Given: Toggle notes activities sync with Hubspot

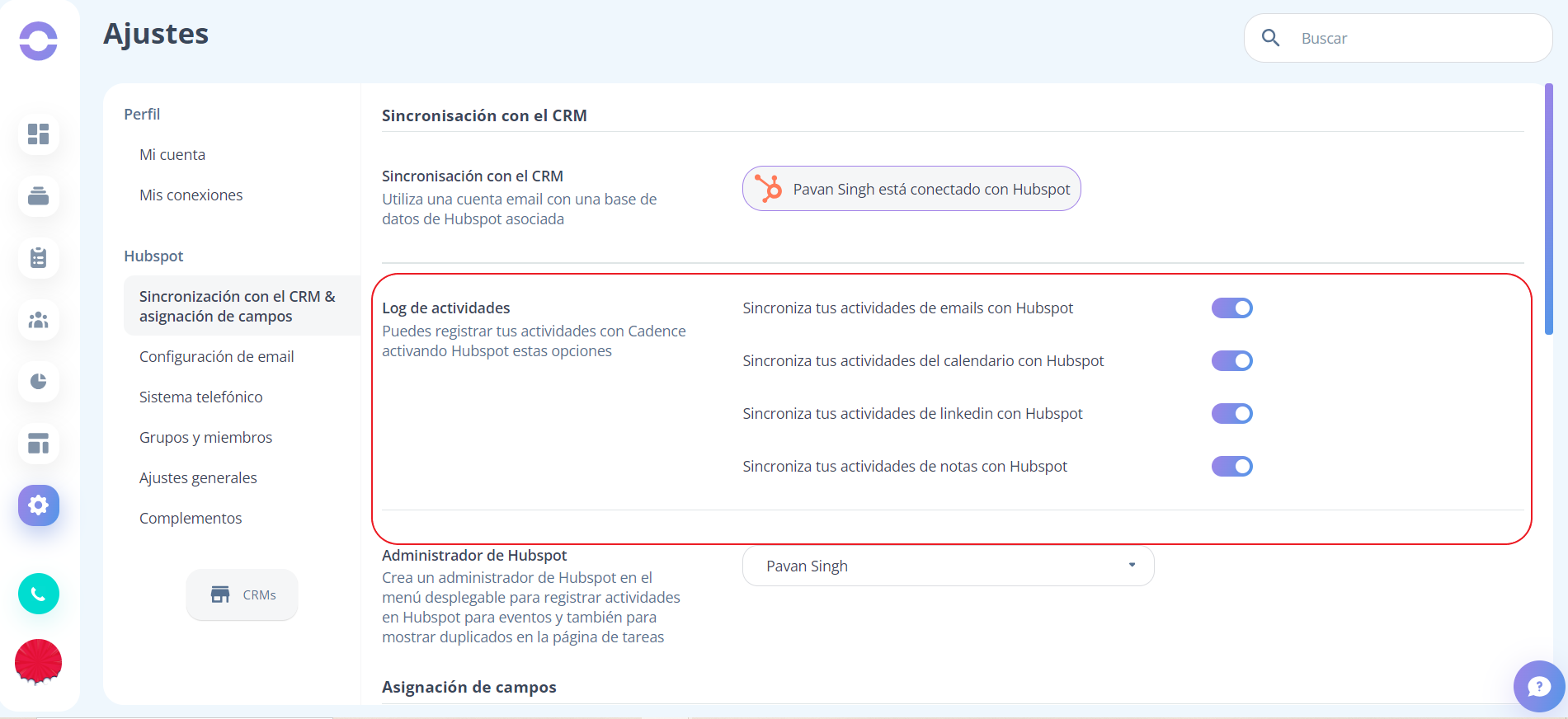Looking at the screenshot, I should point(1231,467).
